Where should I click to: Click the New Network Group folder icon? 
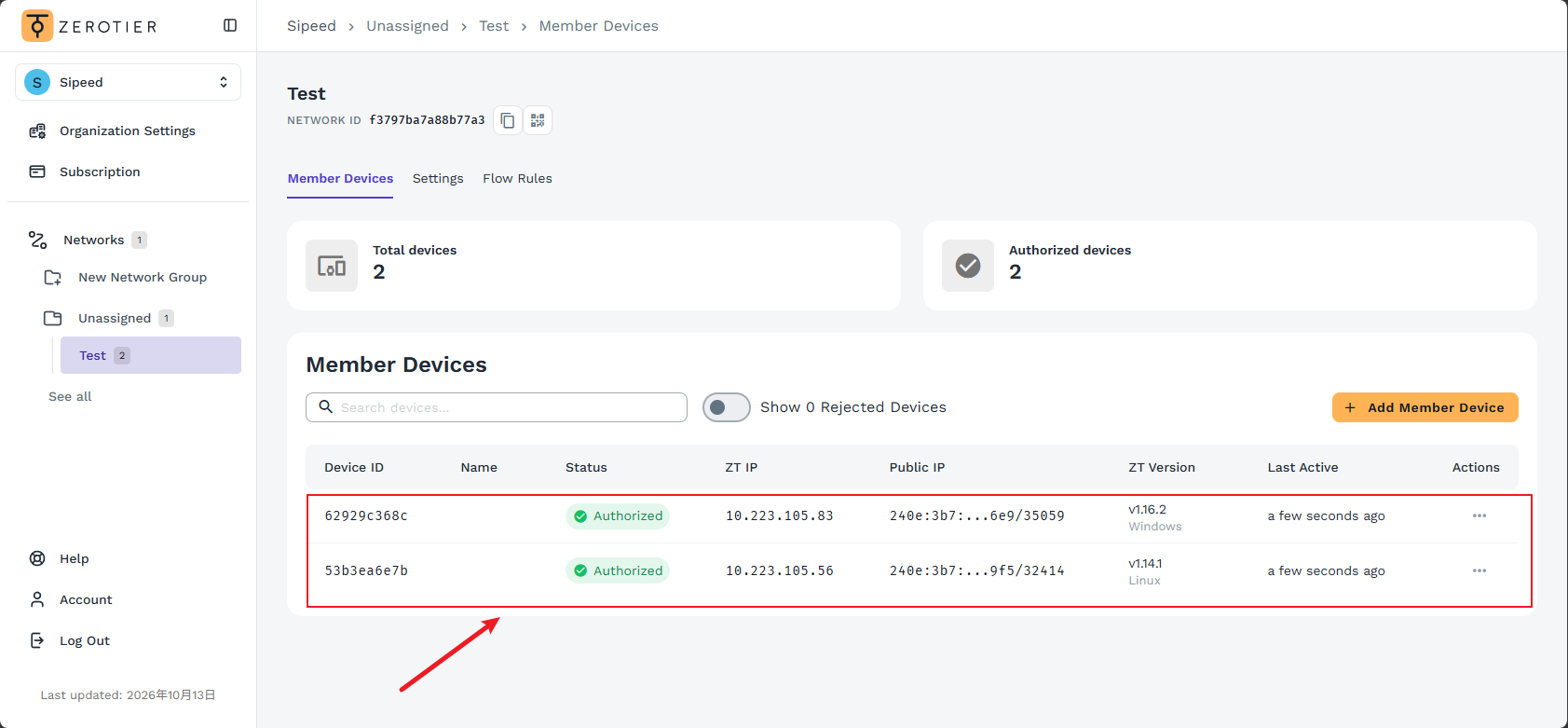point(53,277)
